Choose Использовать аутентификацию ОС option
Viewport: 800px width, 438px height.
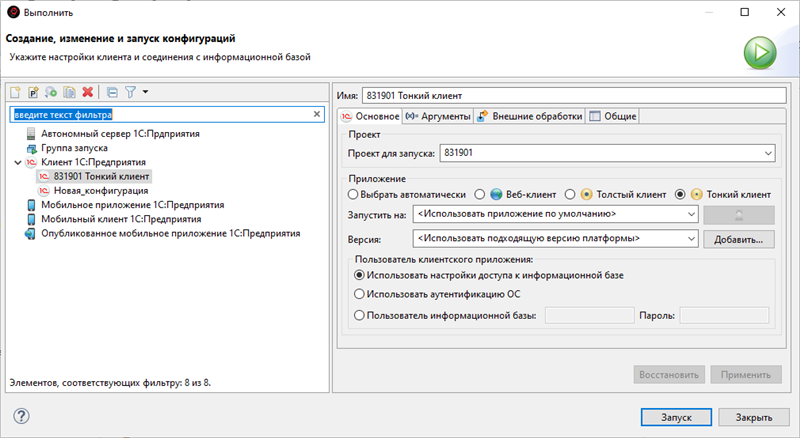pyautogui.click(x=359, y=294)
